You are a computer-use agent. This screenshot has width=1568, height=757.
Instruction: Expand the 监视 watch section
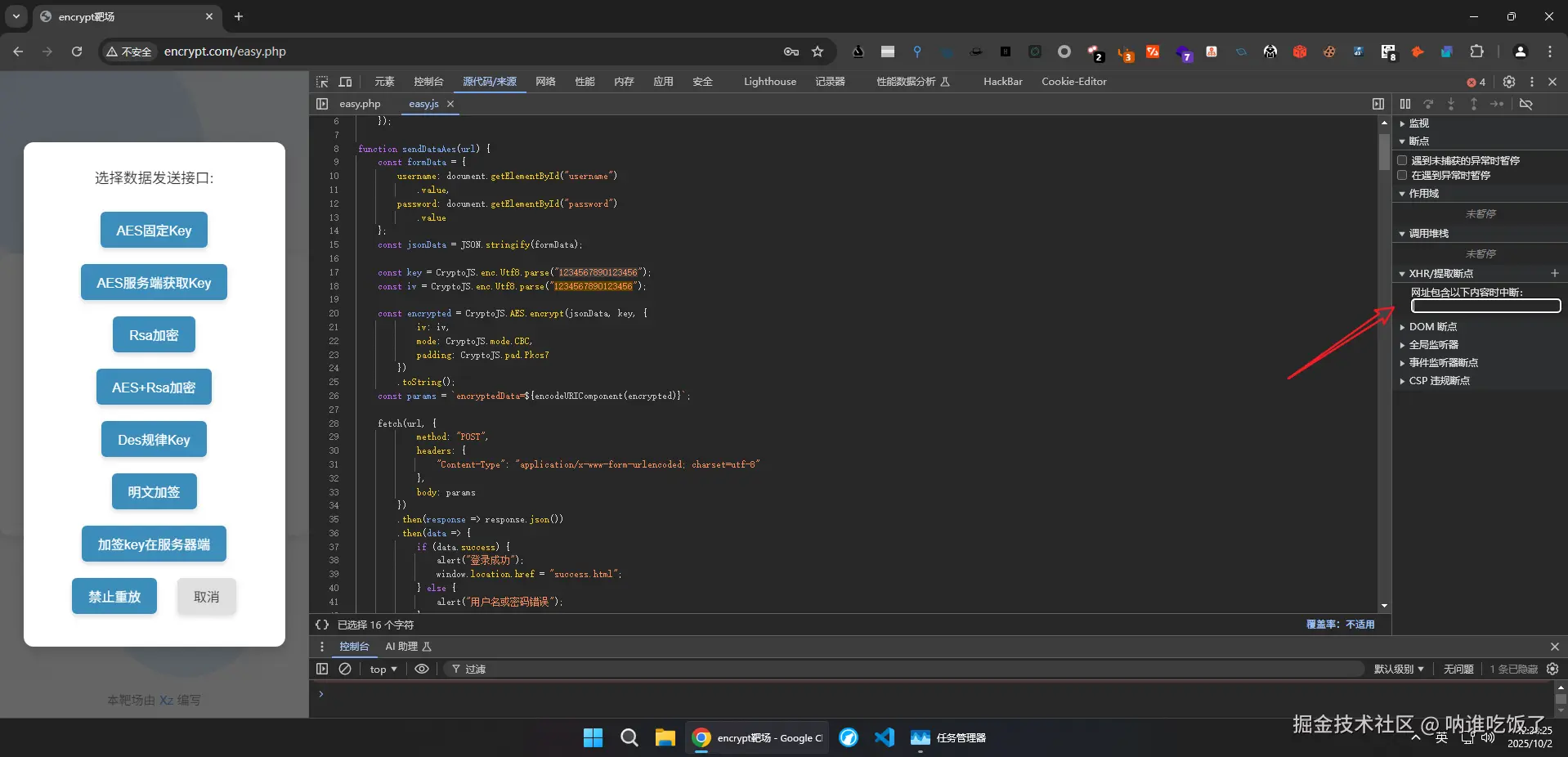tap(1418, 123)
